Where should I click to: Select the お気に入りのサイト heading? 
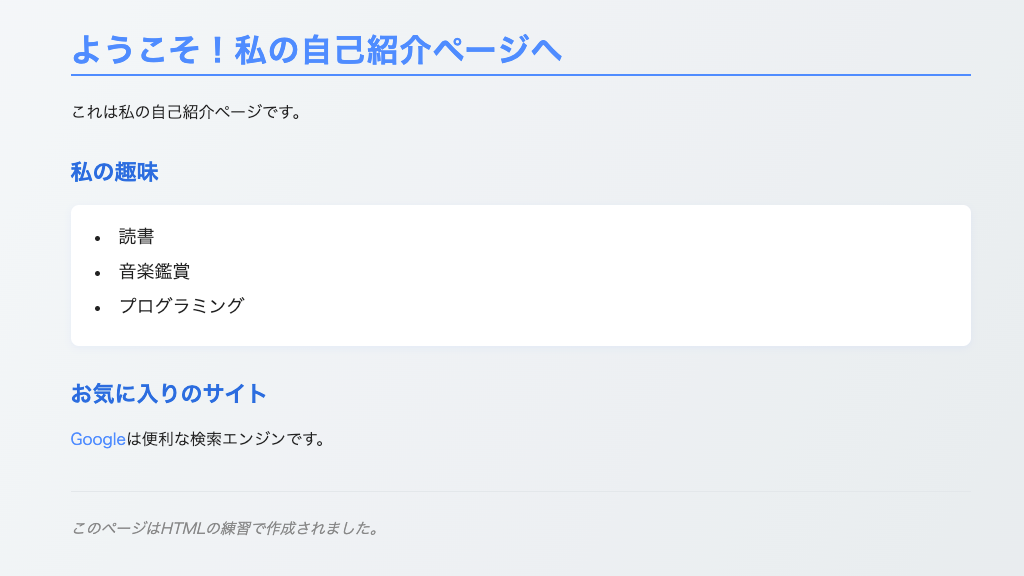click(x=168, y=394)
